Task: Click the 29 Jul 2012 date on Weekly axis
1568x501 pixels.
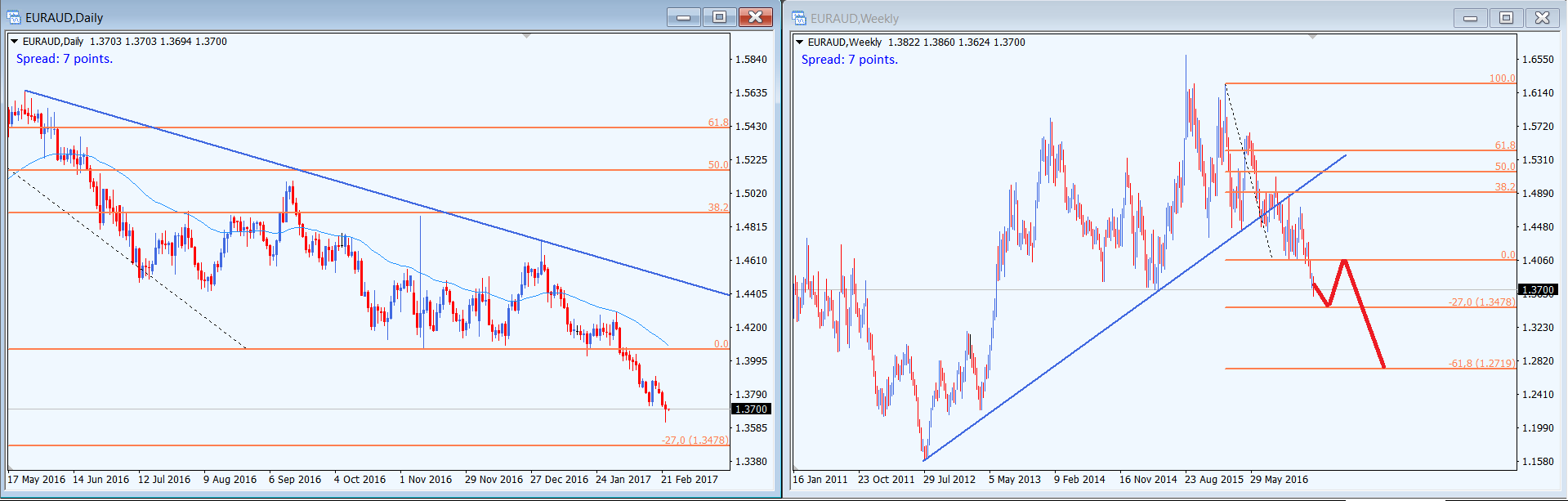Action: tap(949, 480)
